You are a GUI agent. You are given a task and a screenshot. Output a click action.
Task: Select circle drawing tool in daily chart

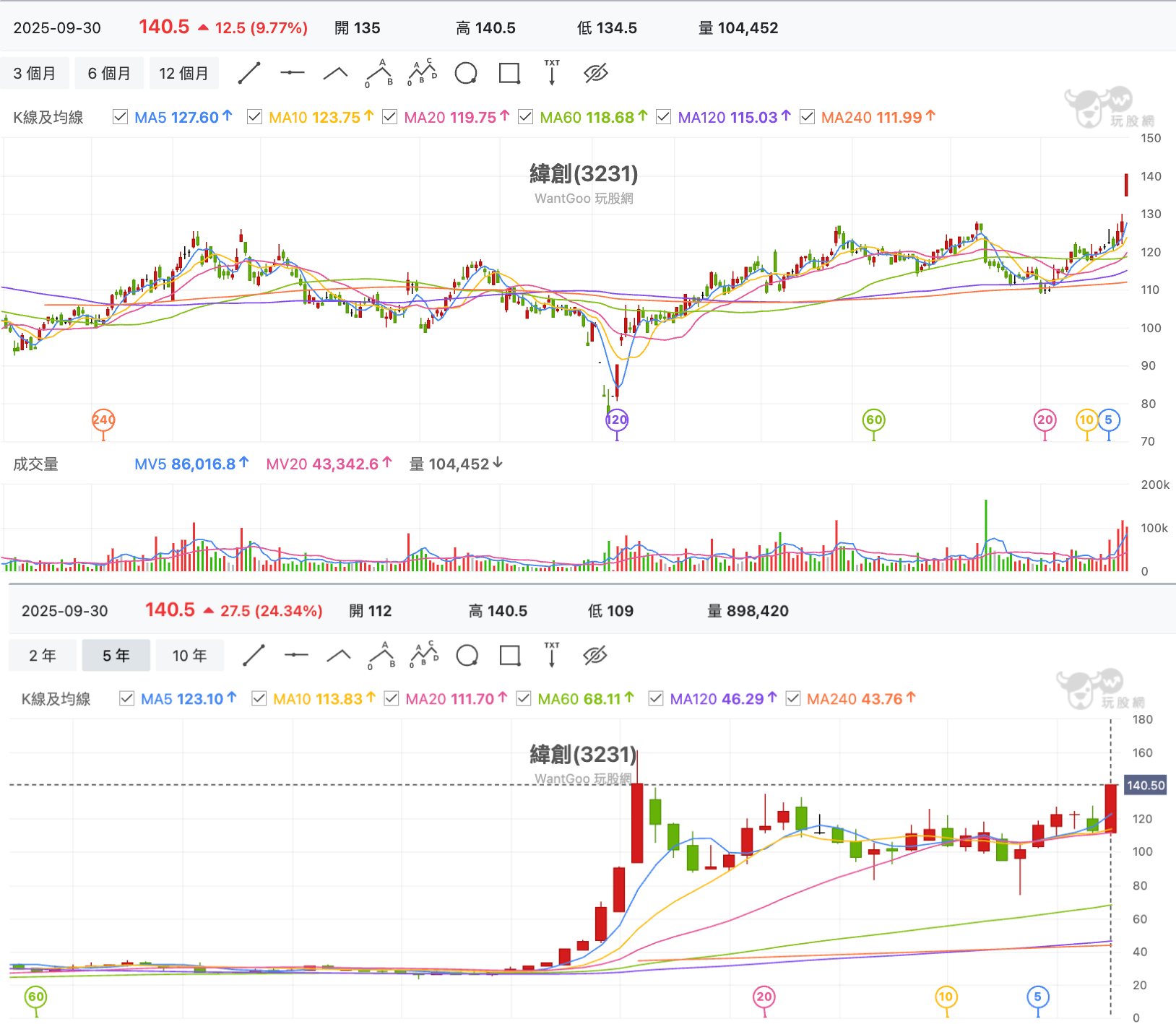point(466,73)
